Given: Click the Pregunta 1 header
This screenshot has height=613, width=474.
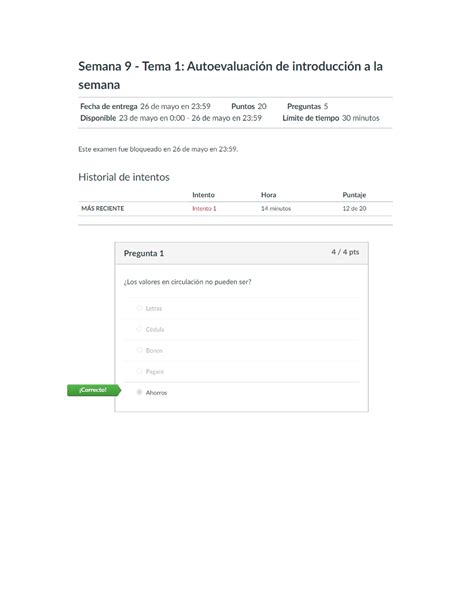Looking at the screenshot, I should point(144,253).
